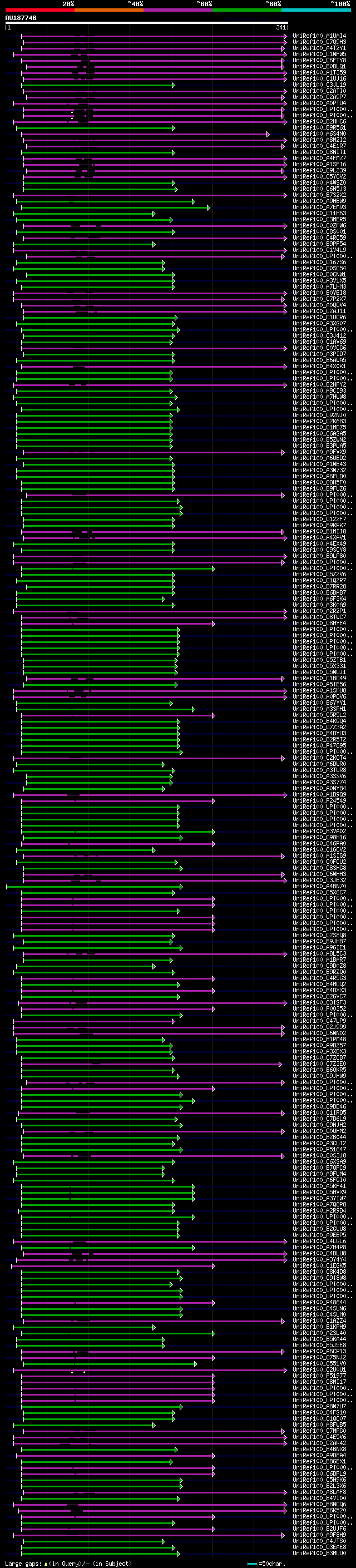Image resolution: width=356 pixels, height=1568 pixels.
Task: Select the UniRef100_C2AJ11 label
Action: 319,311
